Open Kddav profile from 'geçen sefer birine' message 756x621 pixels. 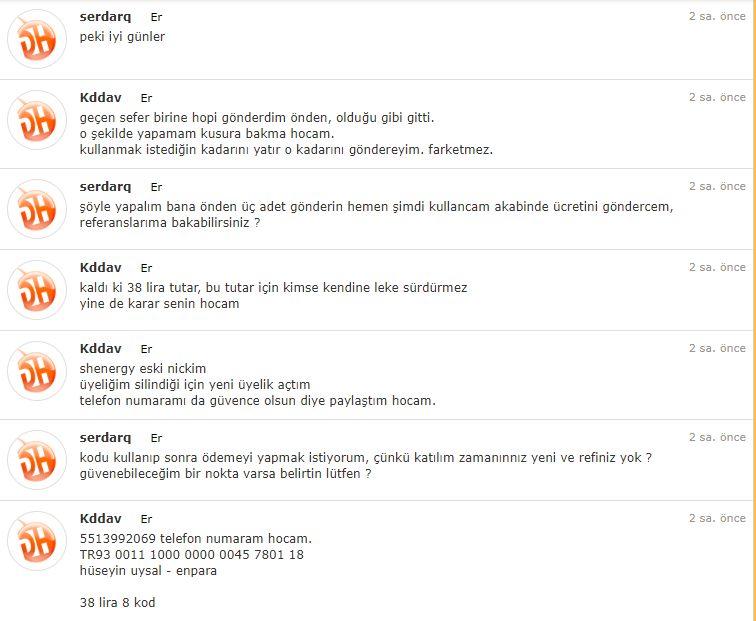point(100,98)
